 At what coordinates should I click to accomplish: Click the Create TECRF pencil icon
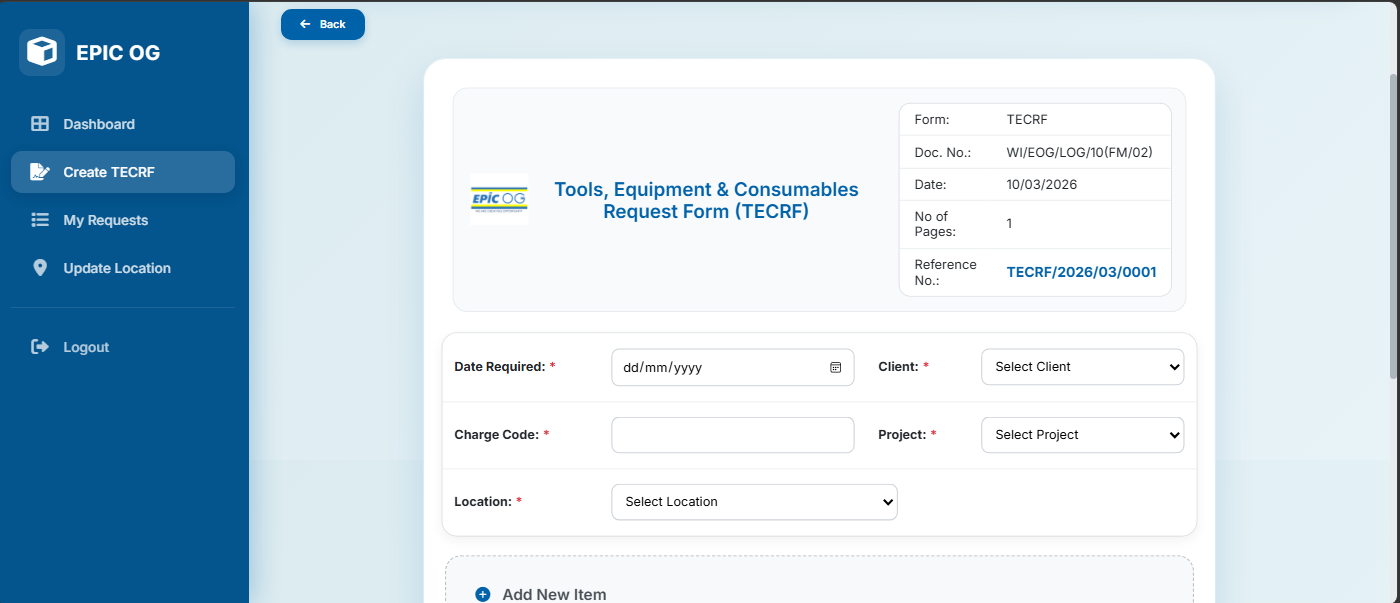coord(40,172)
